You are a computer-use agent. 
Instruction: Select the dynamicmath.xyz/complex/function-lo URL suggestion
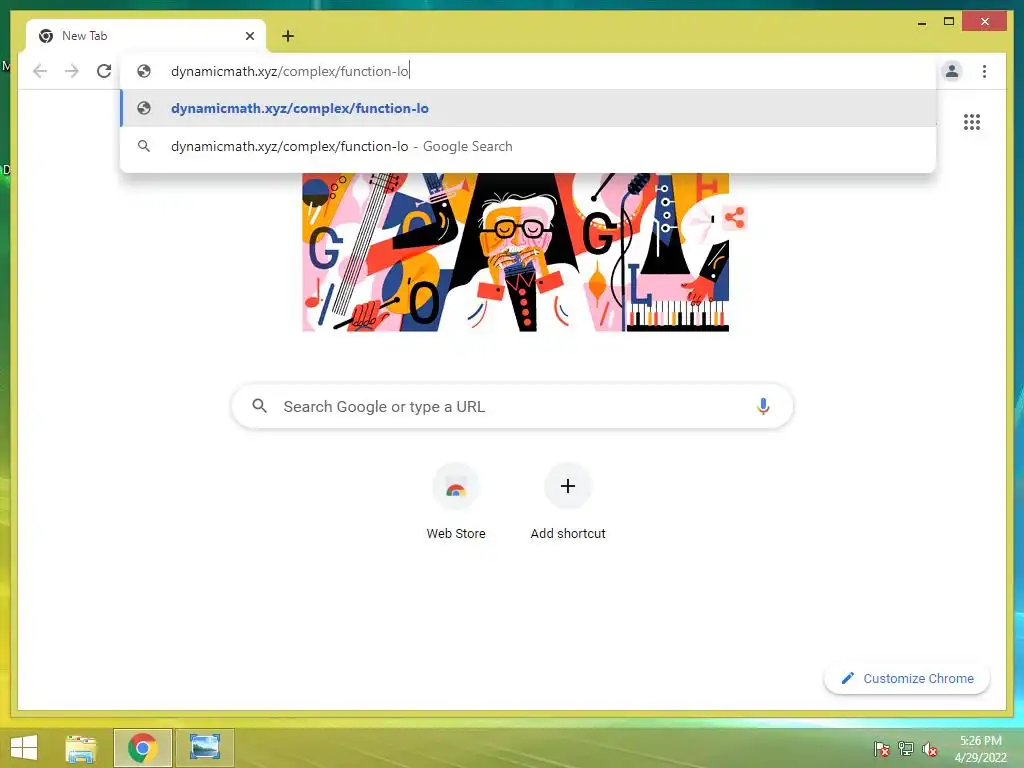tap(528, 108)
